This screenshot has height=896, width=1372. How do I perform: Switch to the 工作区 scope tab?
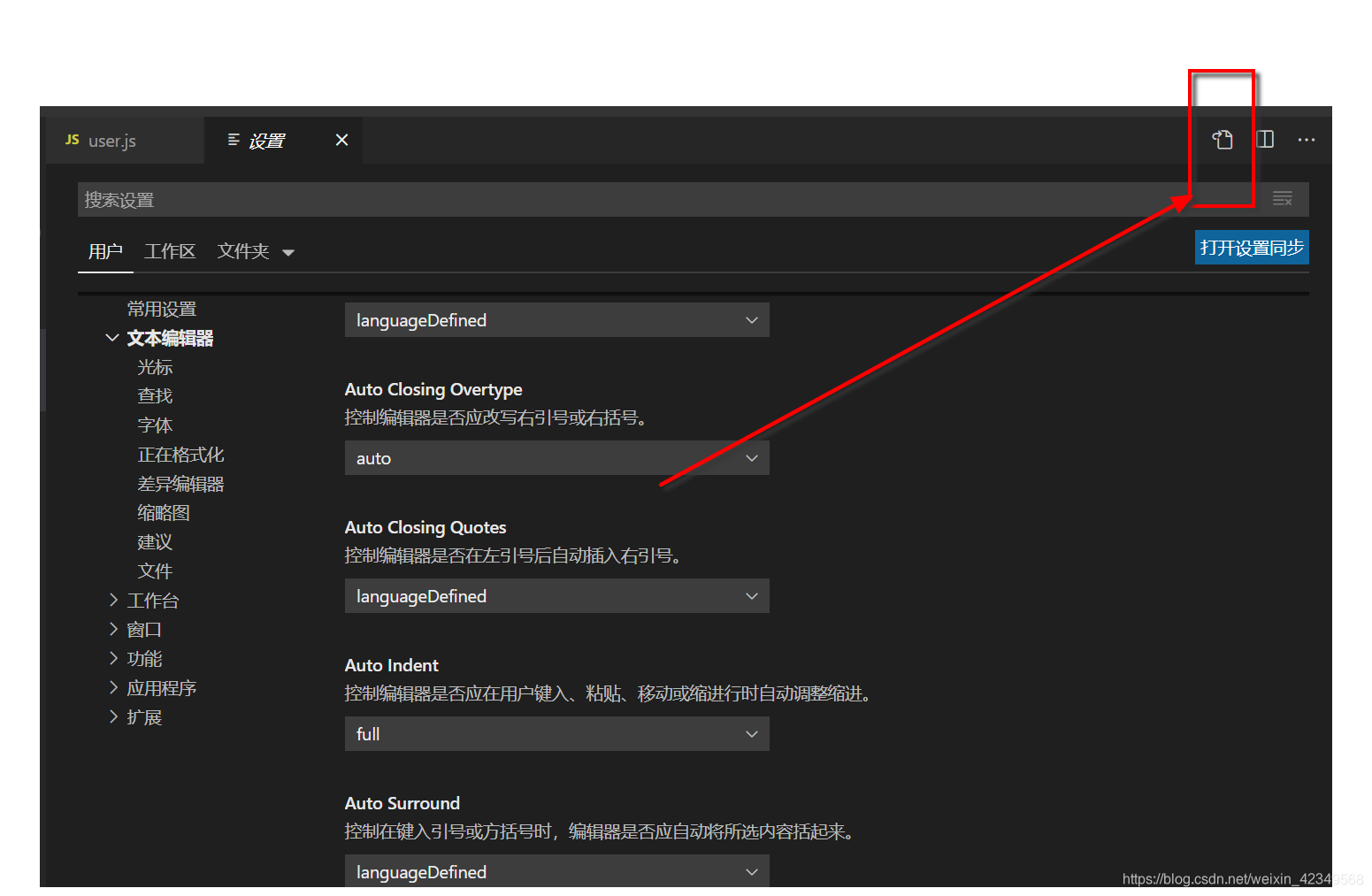pos(170,252)
